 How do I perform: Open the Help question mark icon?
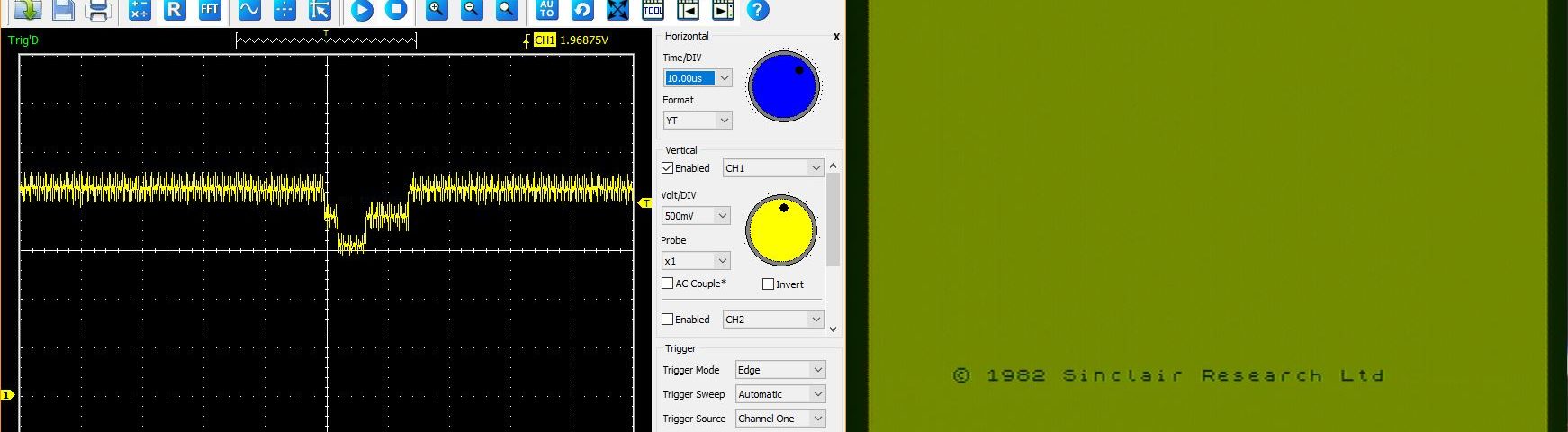click(758, 10)
